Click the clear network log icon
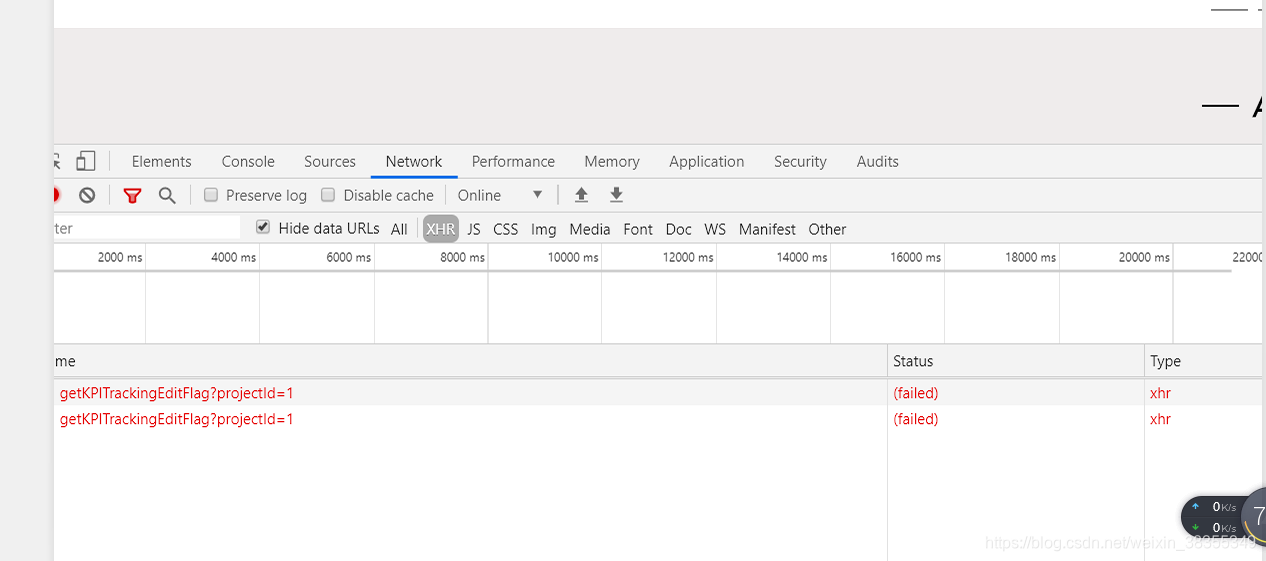Viewport: 1266px width, 561px height. [87, 195]
